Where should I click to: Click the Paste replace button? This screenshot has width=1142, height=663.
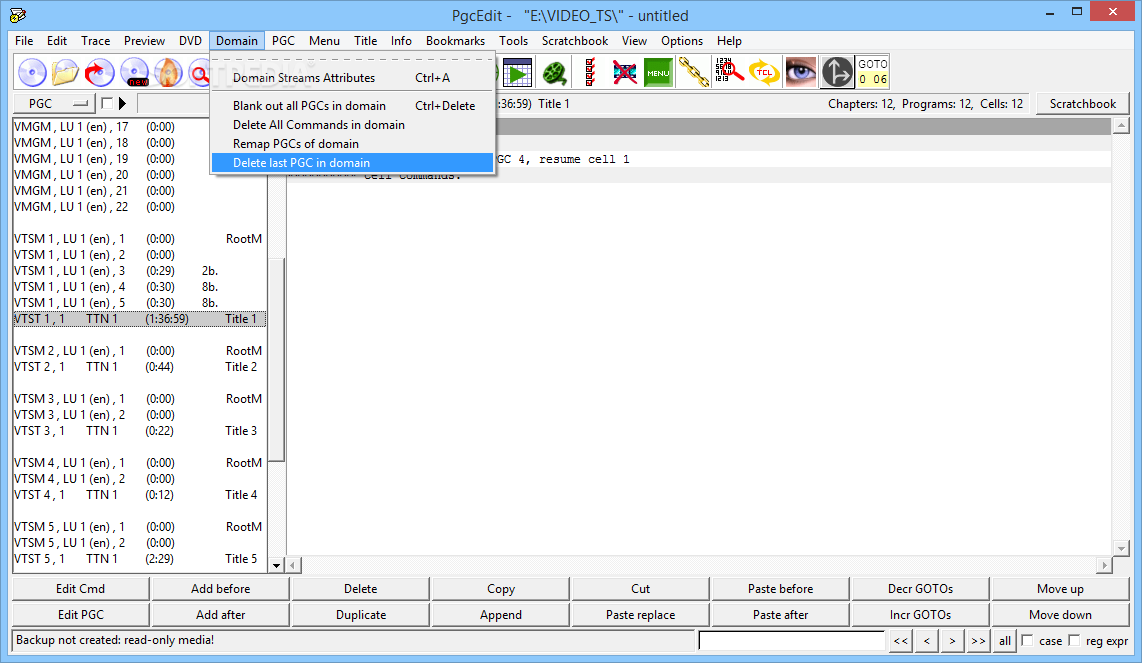[x=640, y=615]
